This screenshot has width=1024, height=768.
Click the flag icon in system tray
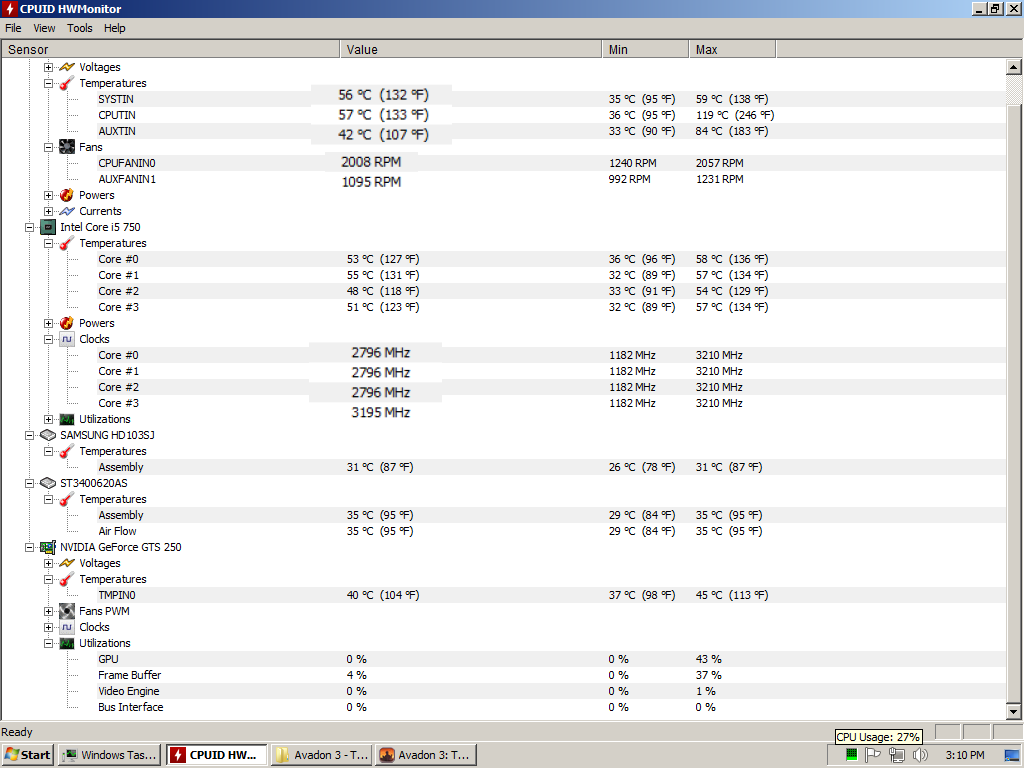pos(873,755)
